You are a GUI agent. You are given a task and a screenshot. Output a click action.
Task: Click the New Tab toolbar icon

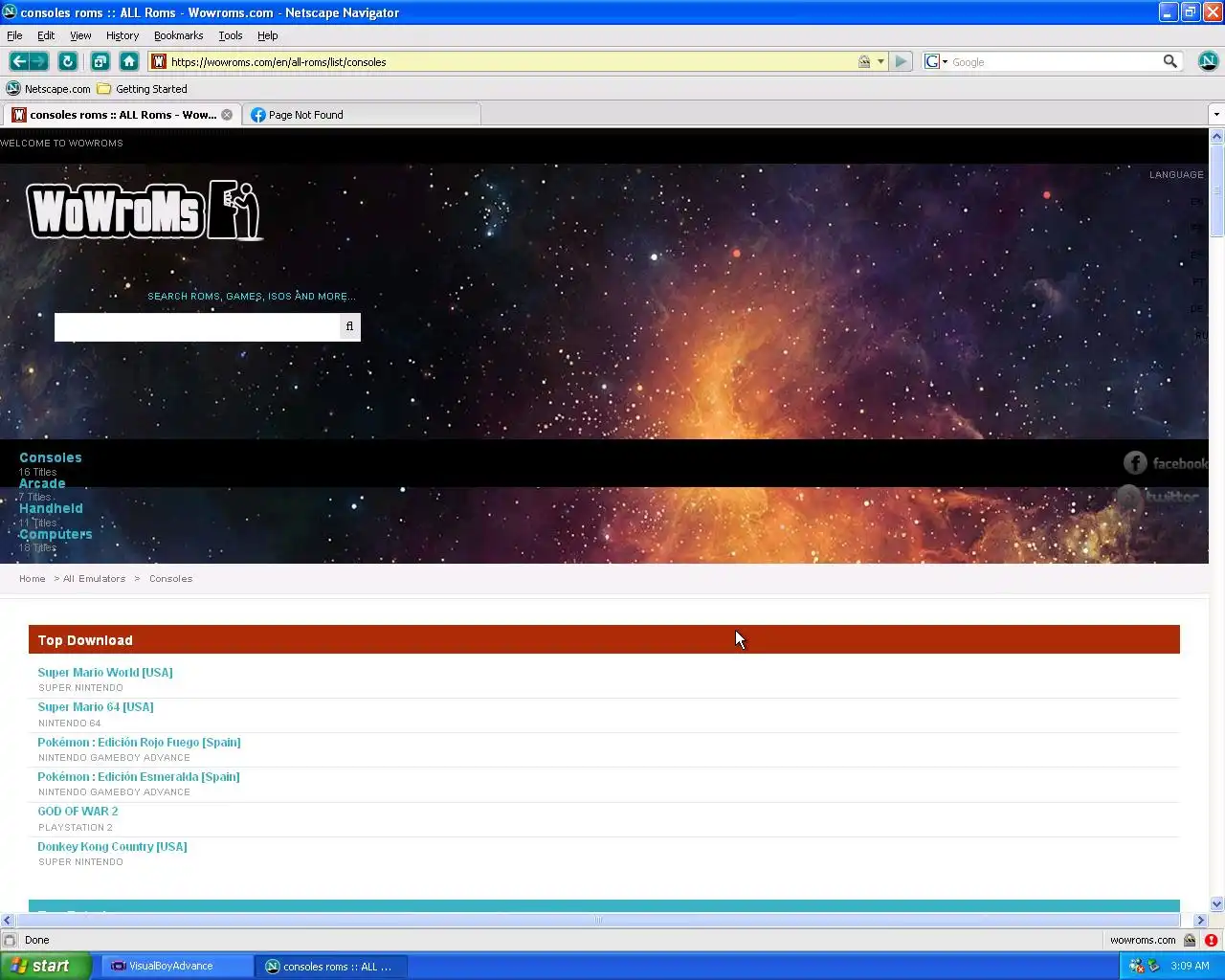(x=100, y=61)
